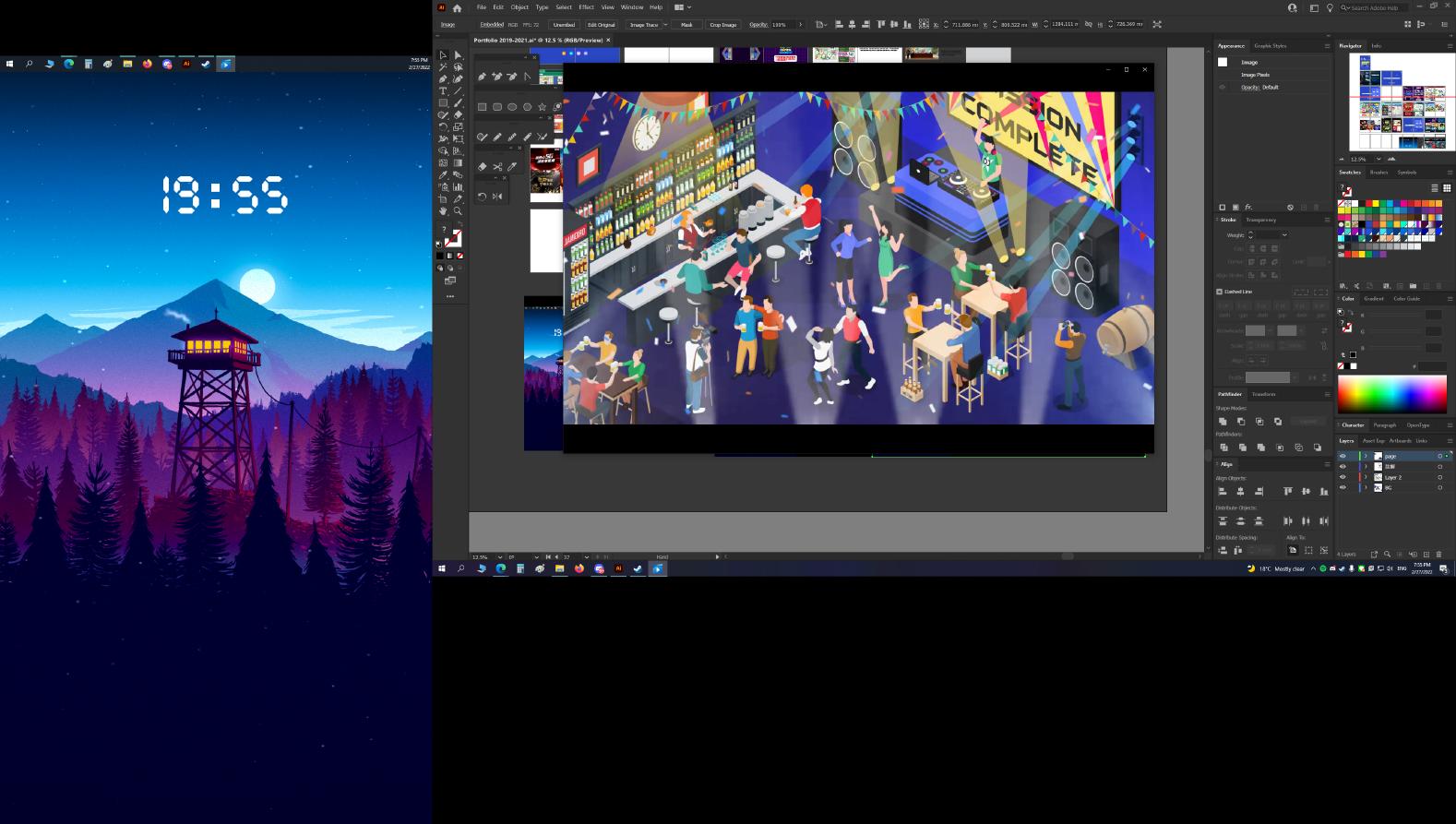Select the Selection tool in Illustrator toolbar
The width and height of the screenshot is (1456, 824).
click(x=443, y=54)
